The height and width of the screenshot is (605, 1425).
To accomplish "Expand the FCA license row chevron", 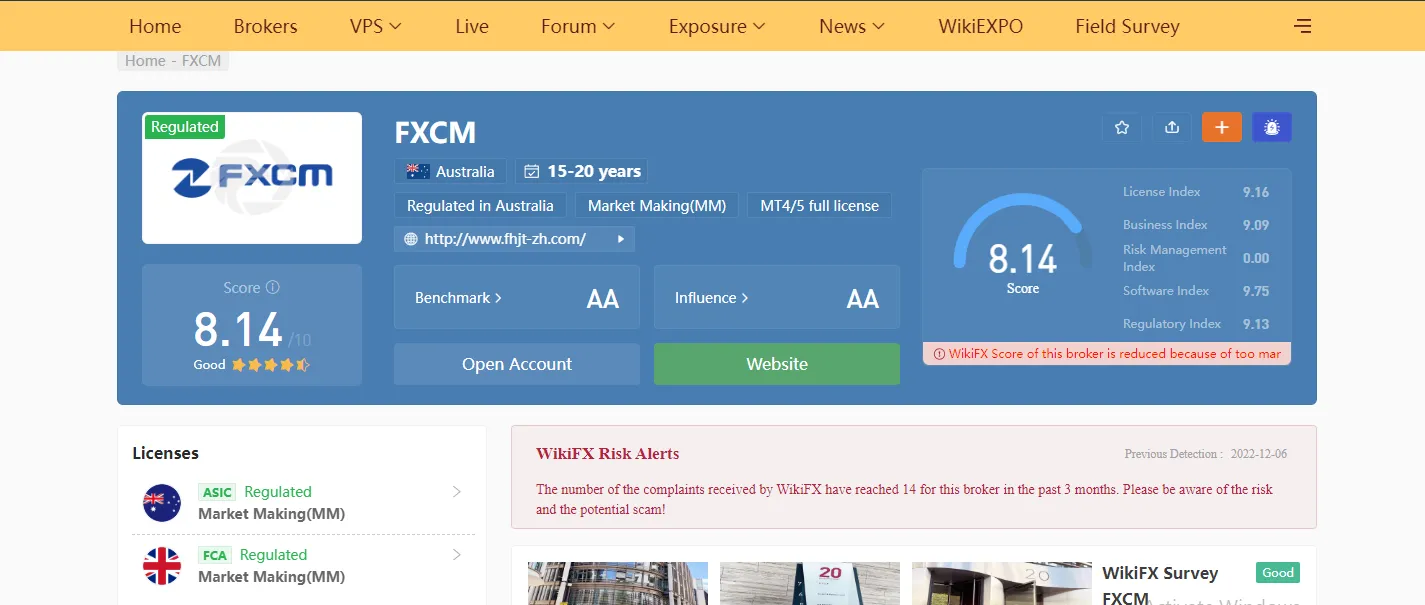I will click(457, 555).
